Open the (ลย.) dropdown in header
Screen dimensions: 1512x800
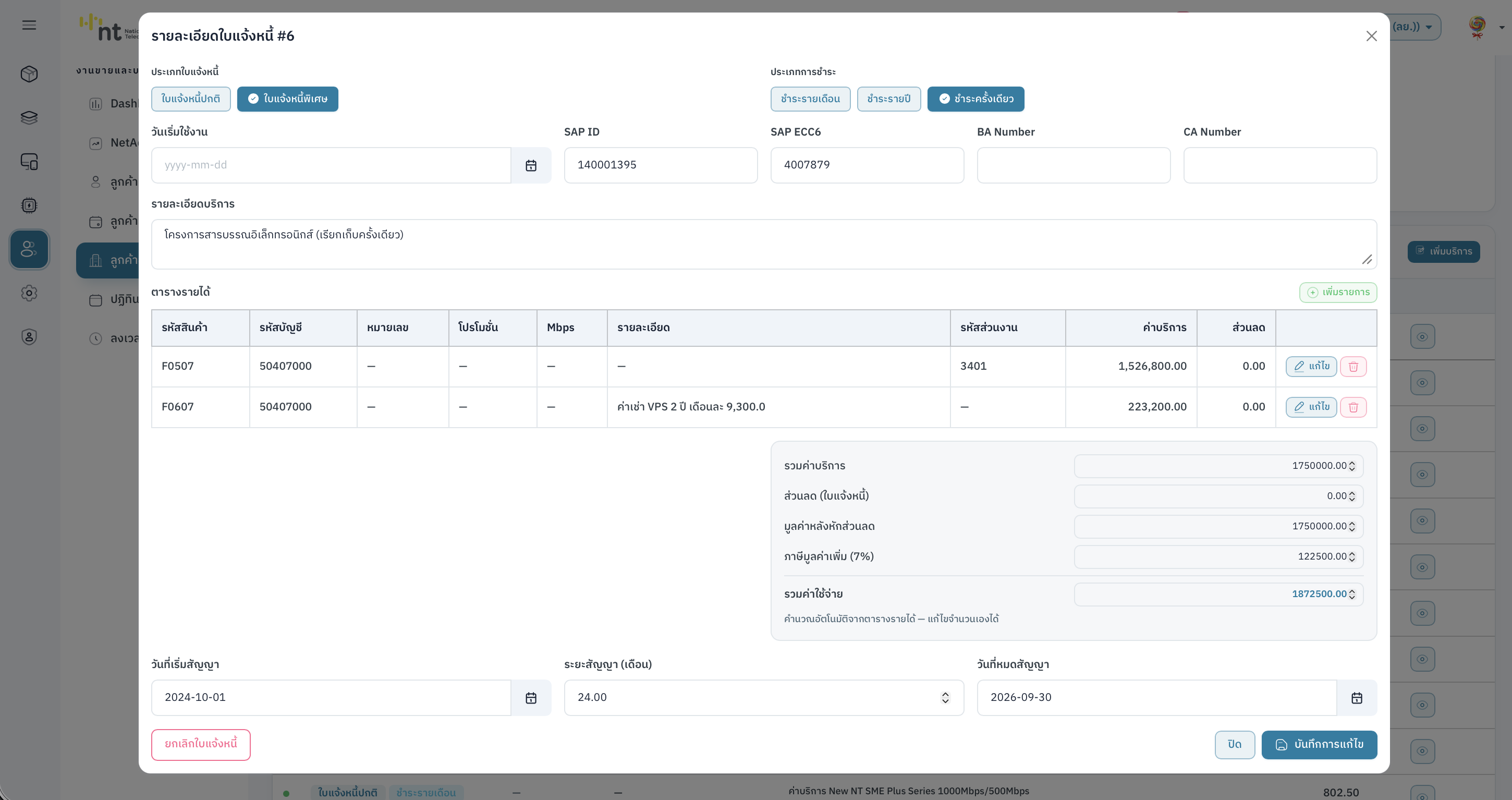(x=1415, y=27)
